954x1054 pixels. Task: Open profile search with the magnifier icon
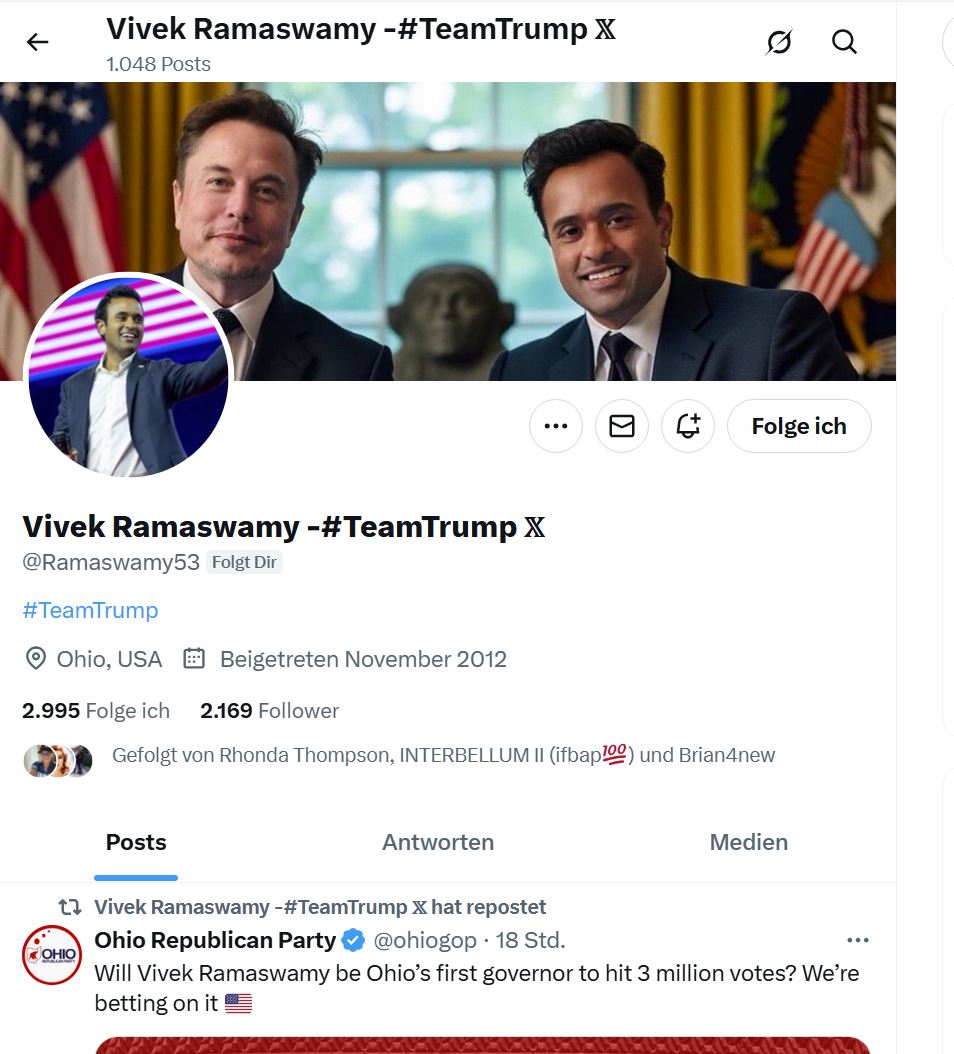click(844, 42)
